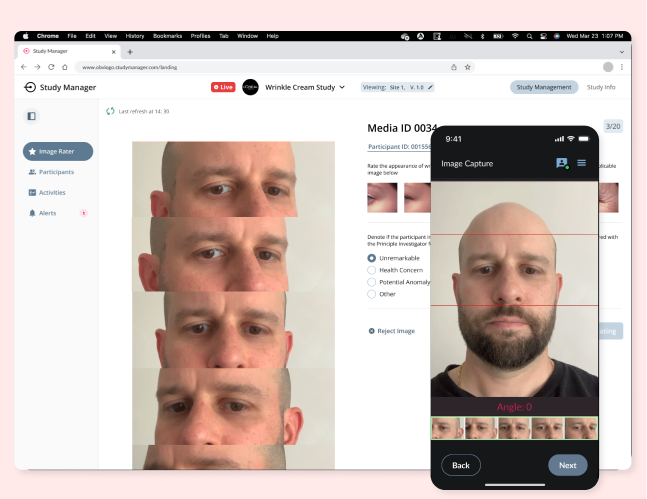647x499 pixels.
Task: Open the hamburger menu in Image Capture
Action: click(x=581, y=163)
